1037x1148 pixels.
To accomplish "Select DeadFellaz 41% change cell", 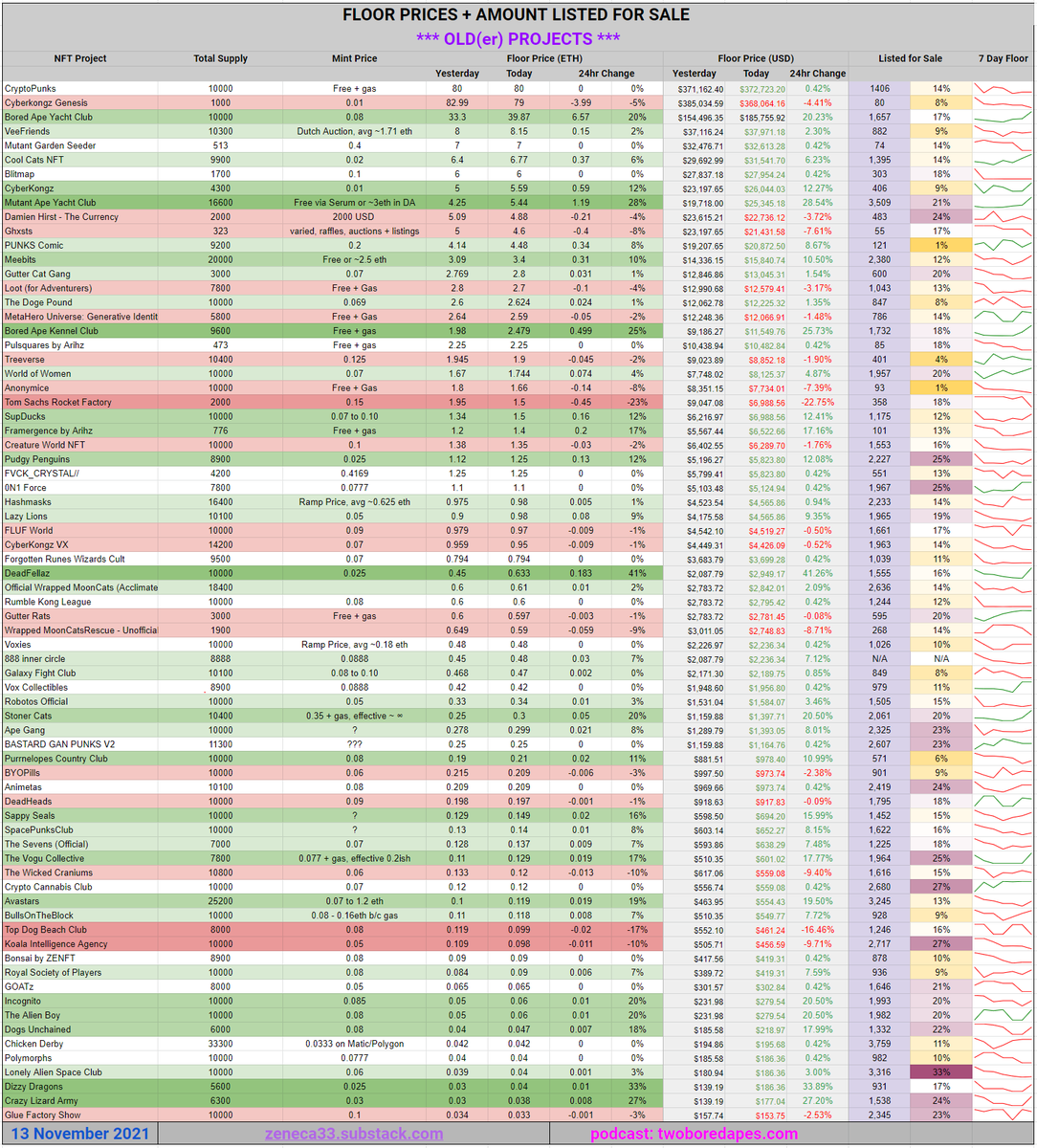I will point(633,573).
